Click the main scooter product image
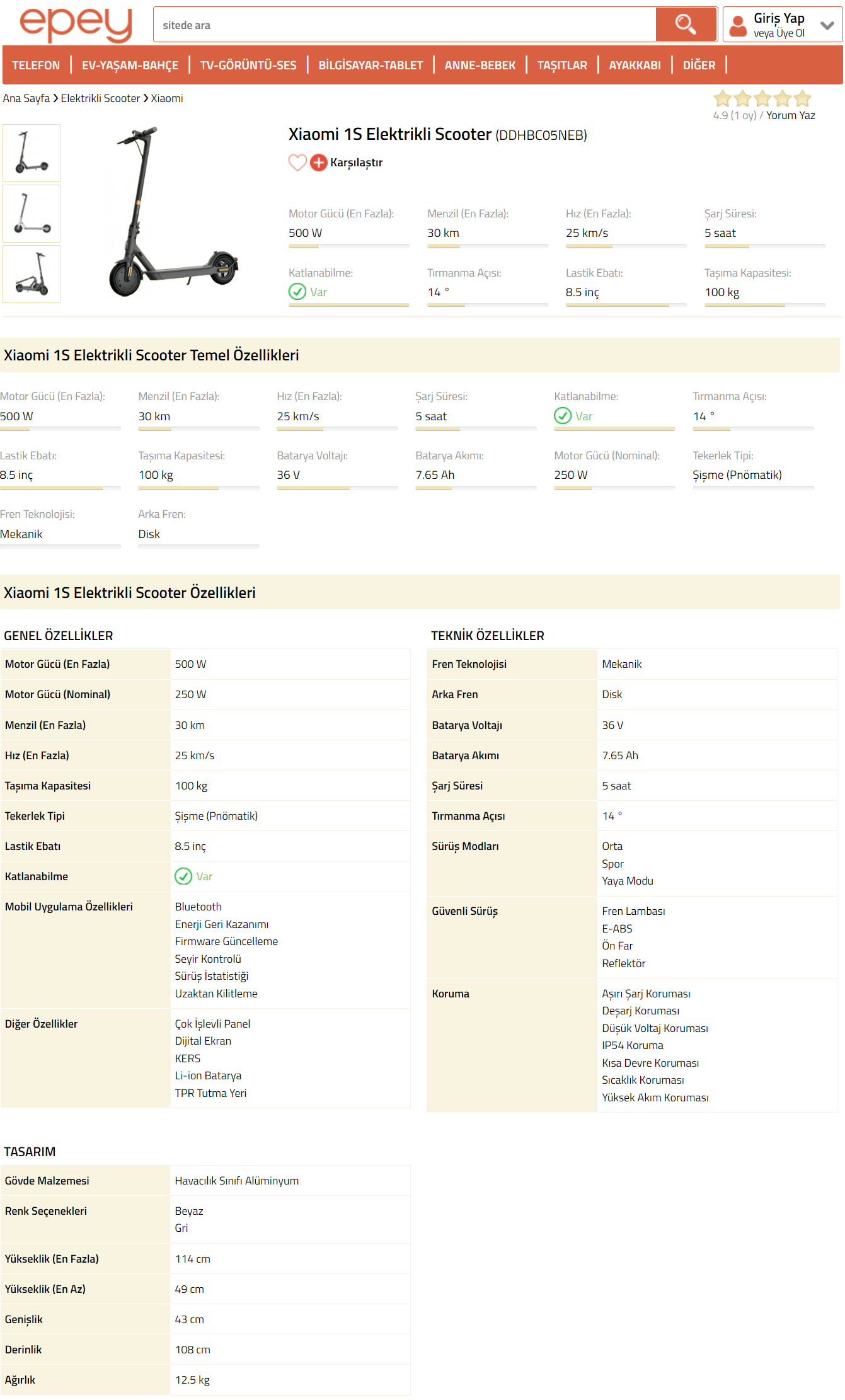This screenshot has height=1400, width=845. point(173,212)
